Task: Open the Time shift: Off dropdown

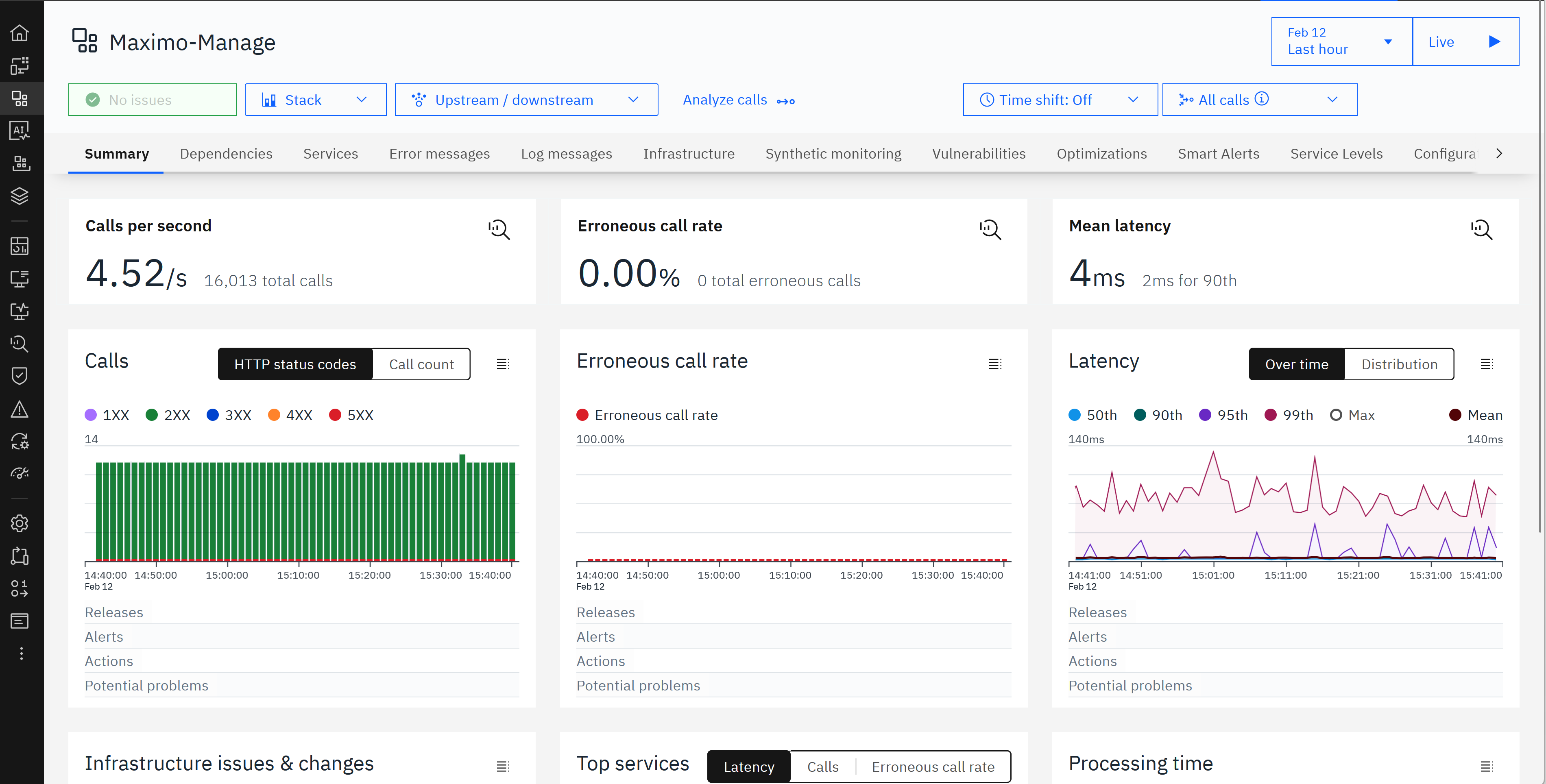Action: tap(1060, 100)
